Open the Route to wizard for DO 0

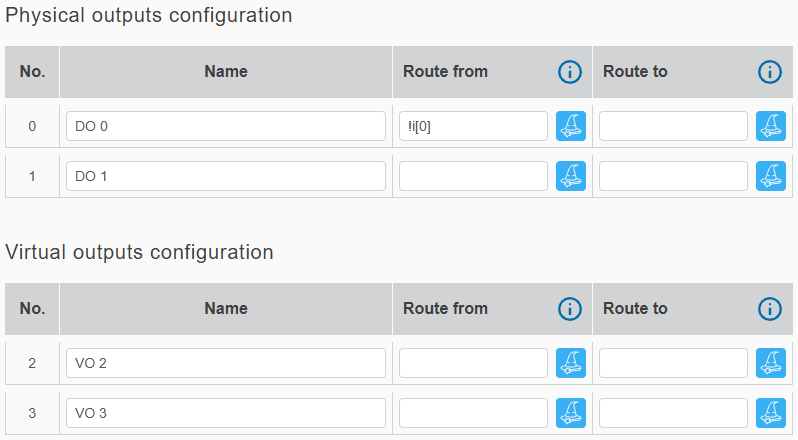click(x=770, y=126)
